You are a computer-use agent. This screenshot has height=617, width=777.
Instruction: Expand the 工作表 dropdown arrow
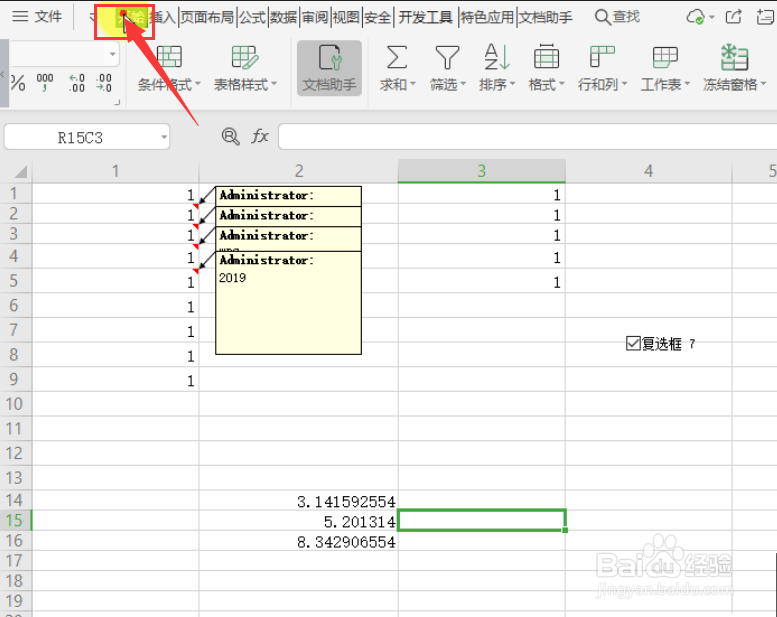tap(687, 84)
